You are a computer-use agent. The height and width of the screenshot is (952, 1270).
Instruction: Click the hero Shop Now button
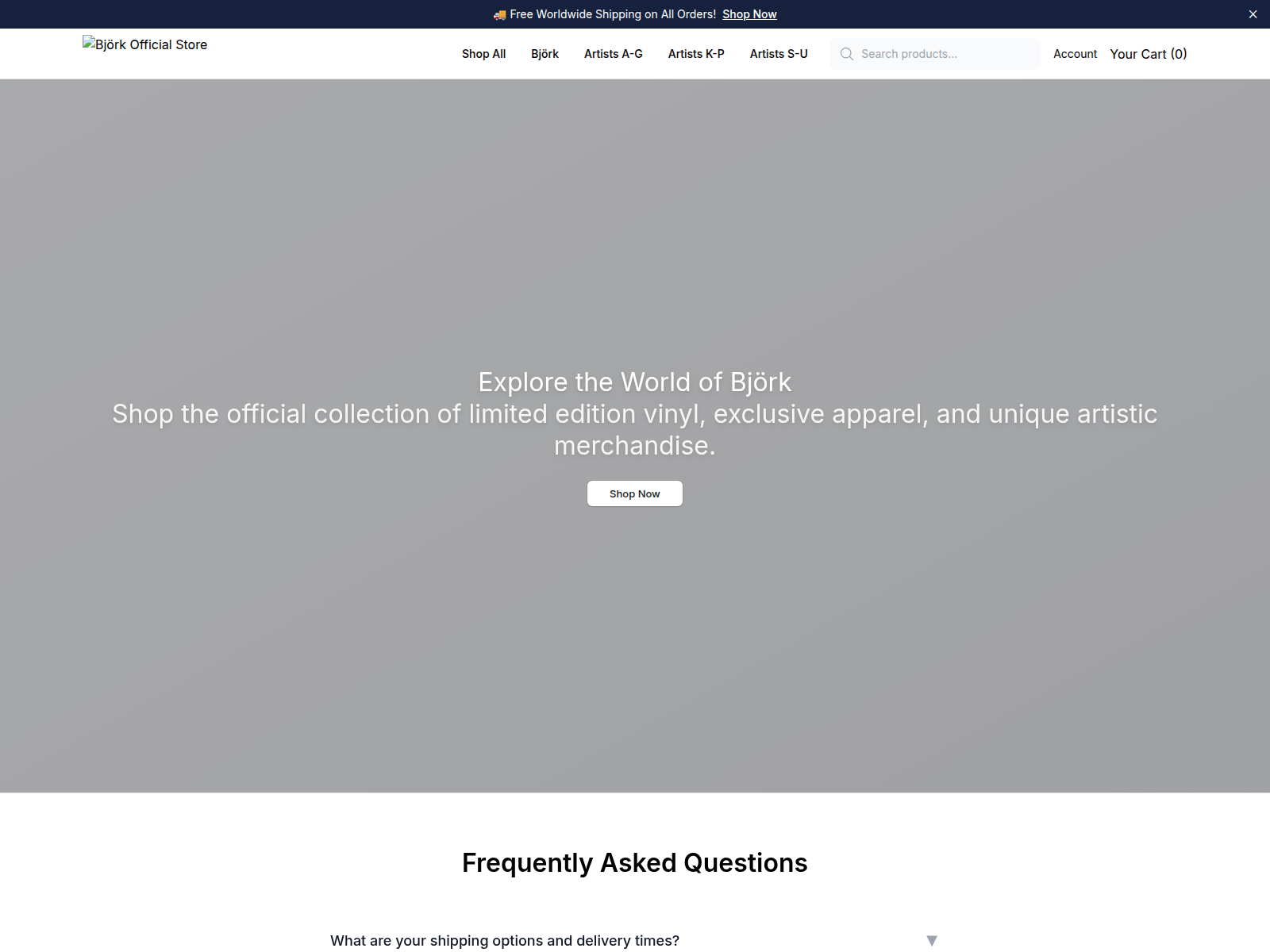pos(635,493)
